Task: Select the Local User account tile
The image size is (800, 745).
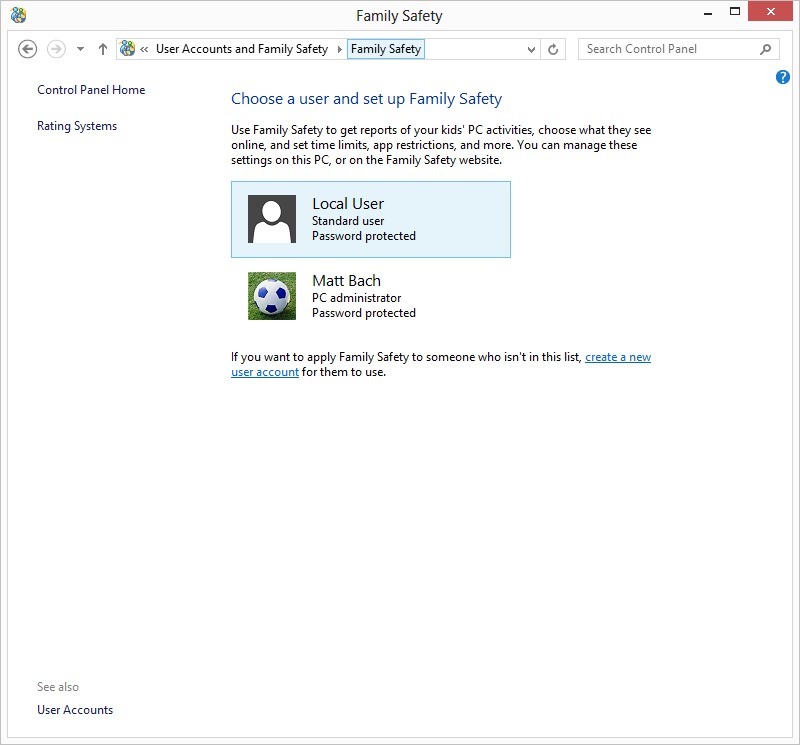Action: tap(371, 219)
